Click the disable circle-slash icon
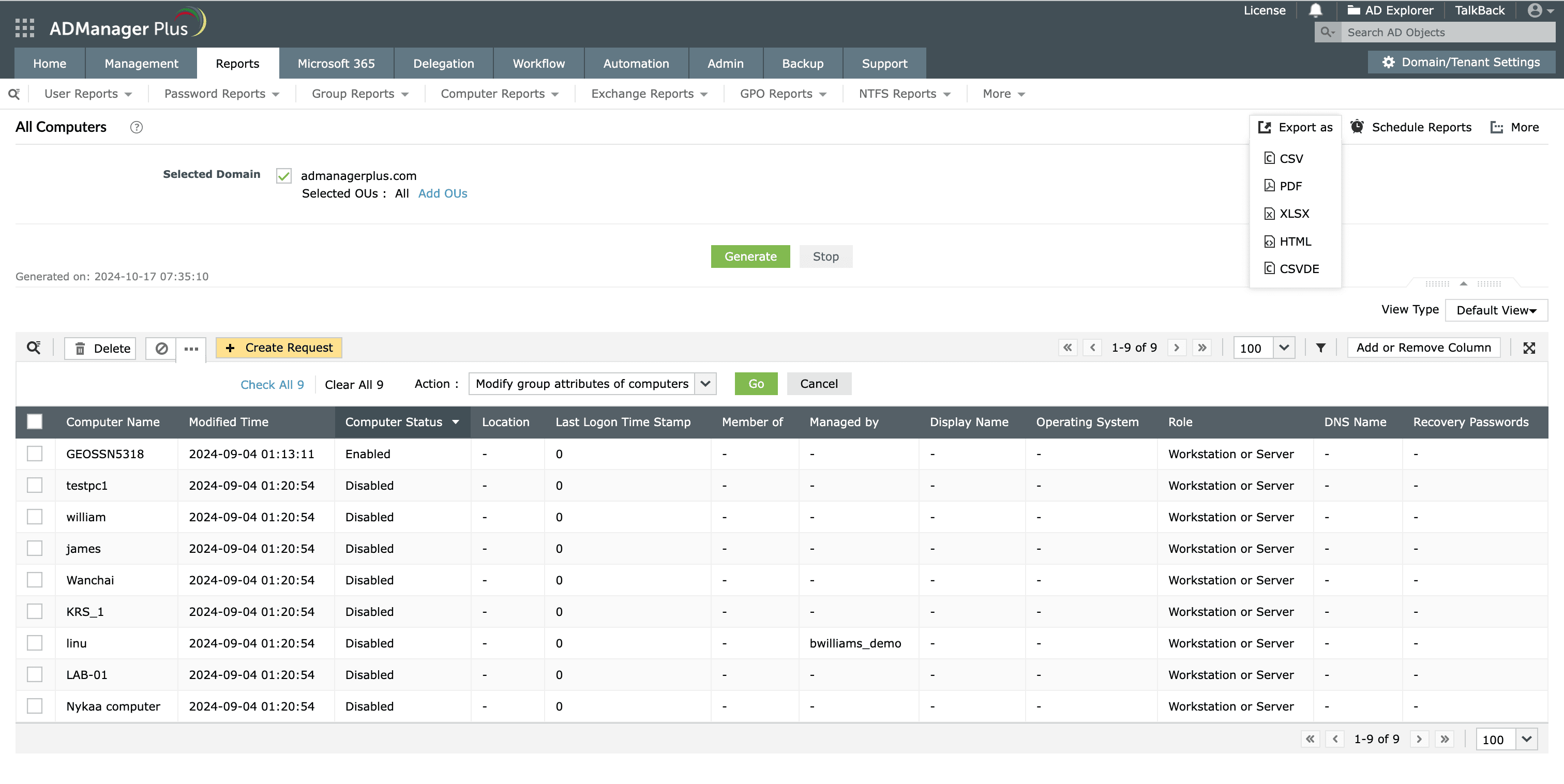 pyautogui.click(x=161, y=349)
